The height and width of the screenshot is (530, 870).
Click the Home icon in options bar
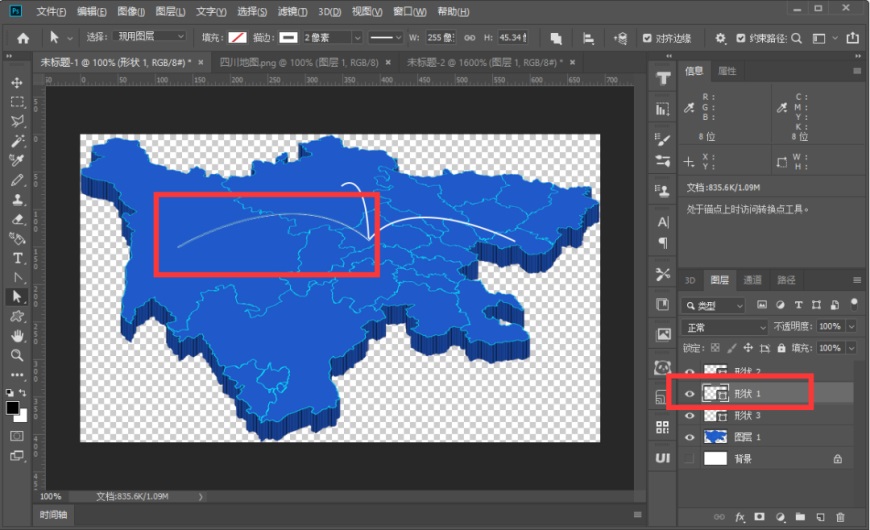(x=23, y=38)
